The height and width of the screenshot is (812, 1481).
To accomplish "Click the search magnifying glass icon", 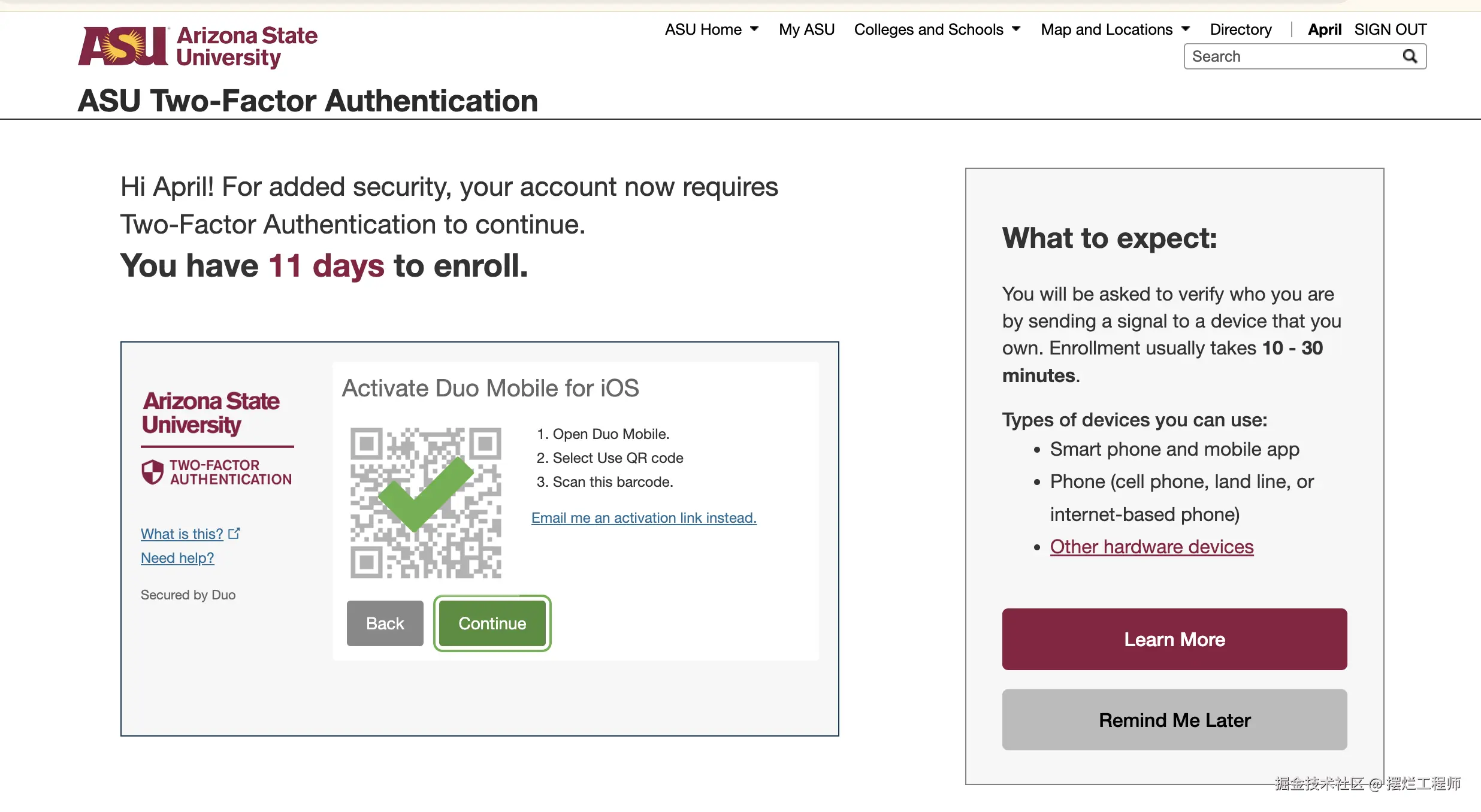I will (1410, 56).
